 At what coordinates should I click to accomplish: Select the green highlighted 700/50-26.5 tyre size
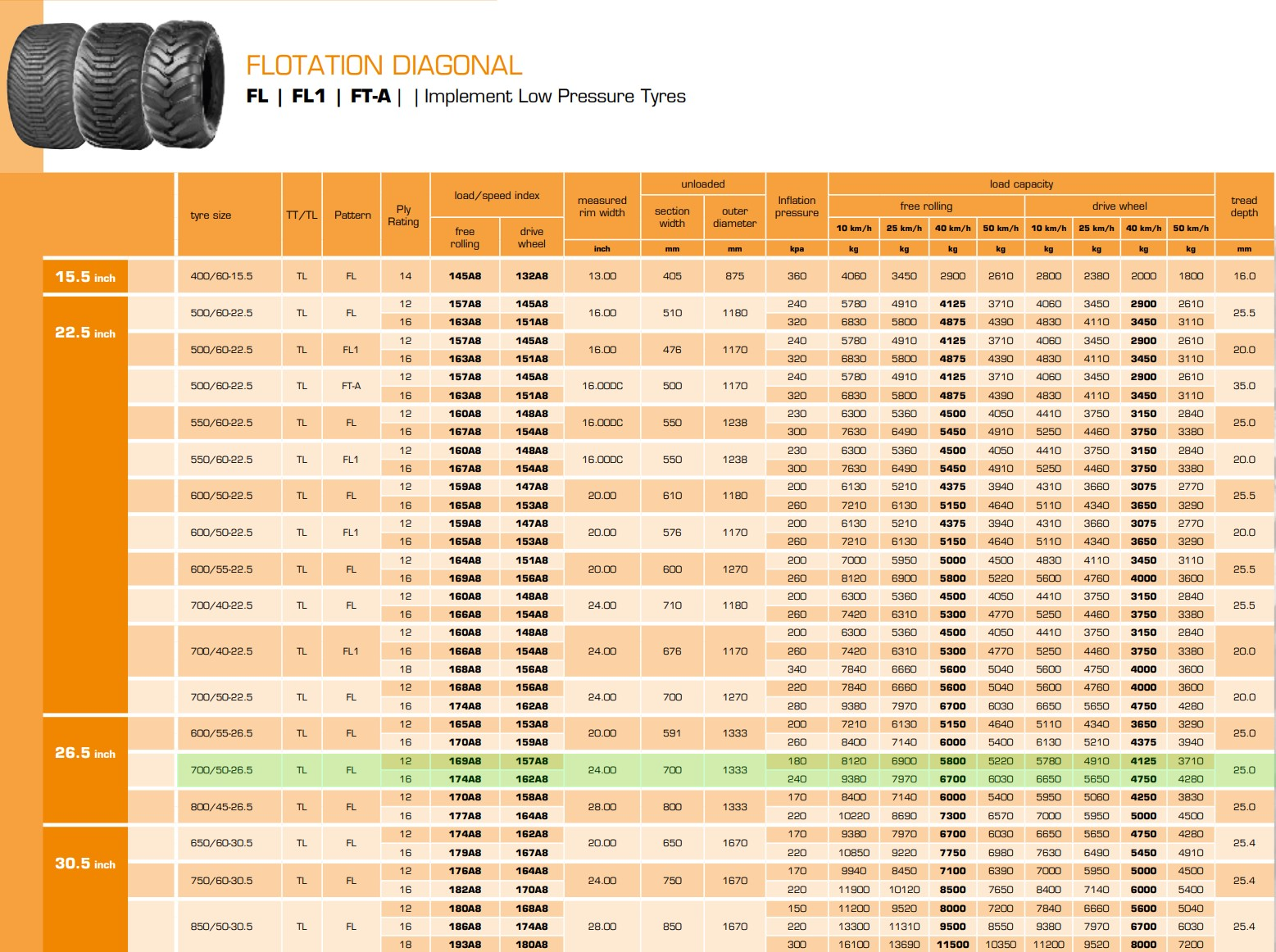(x=221, y=770)
